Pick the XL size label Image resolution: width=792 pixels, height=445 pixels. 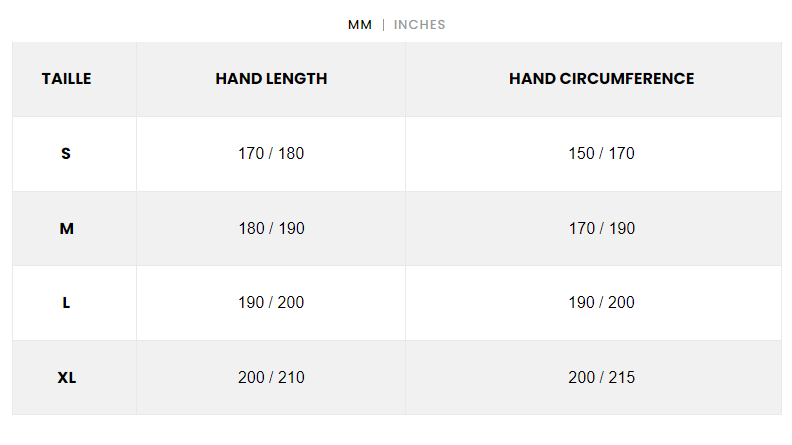[66, 378]
